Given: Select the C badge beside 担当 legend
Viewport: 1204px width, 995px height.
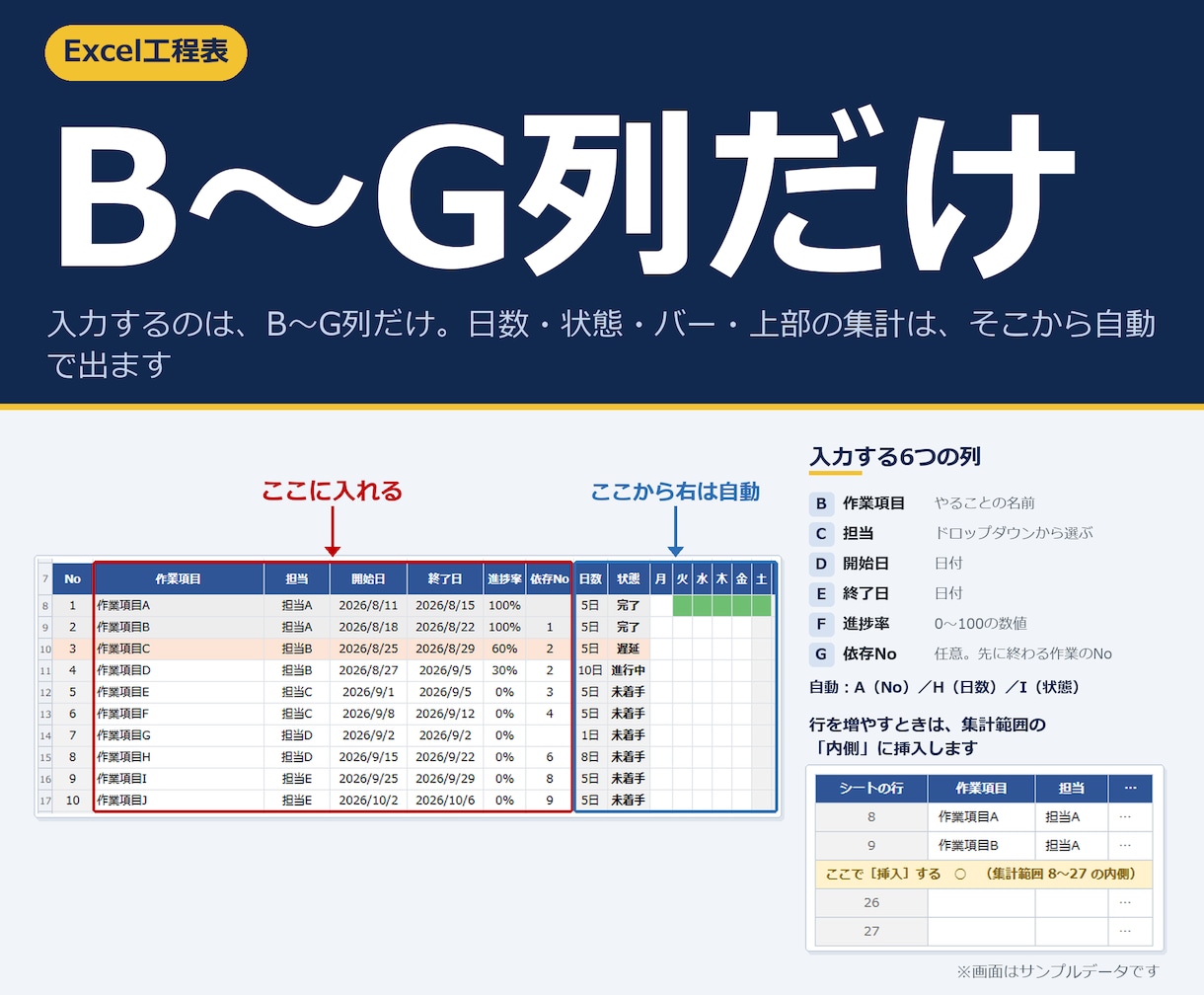Looking at the screenshot, I should coord(820,533).
